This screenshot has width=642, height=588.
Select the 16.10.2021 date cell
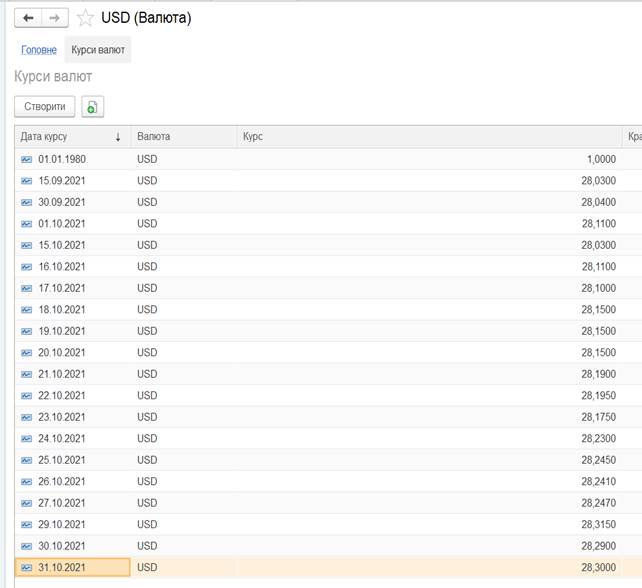pyautogui.click(x=62, y=267)
